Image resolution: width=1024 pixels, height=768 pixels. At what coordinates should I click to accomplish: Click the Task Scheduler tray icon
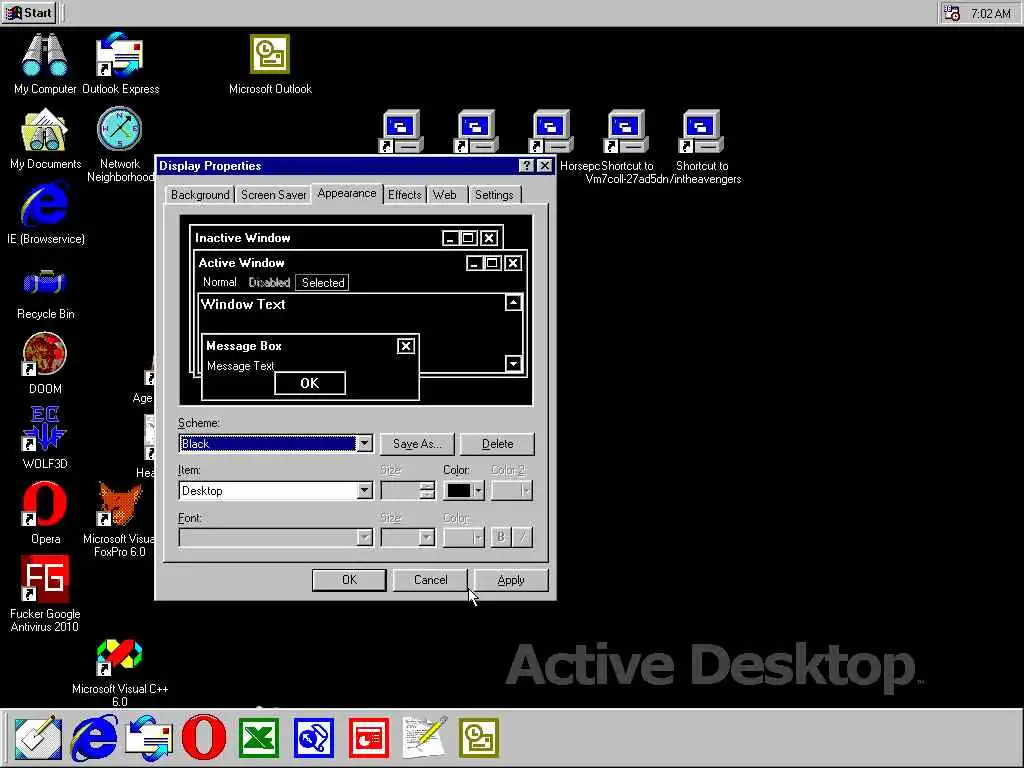pos(952,13)
